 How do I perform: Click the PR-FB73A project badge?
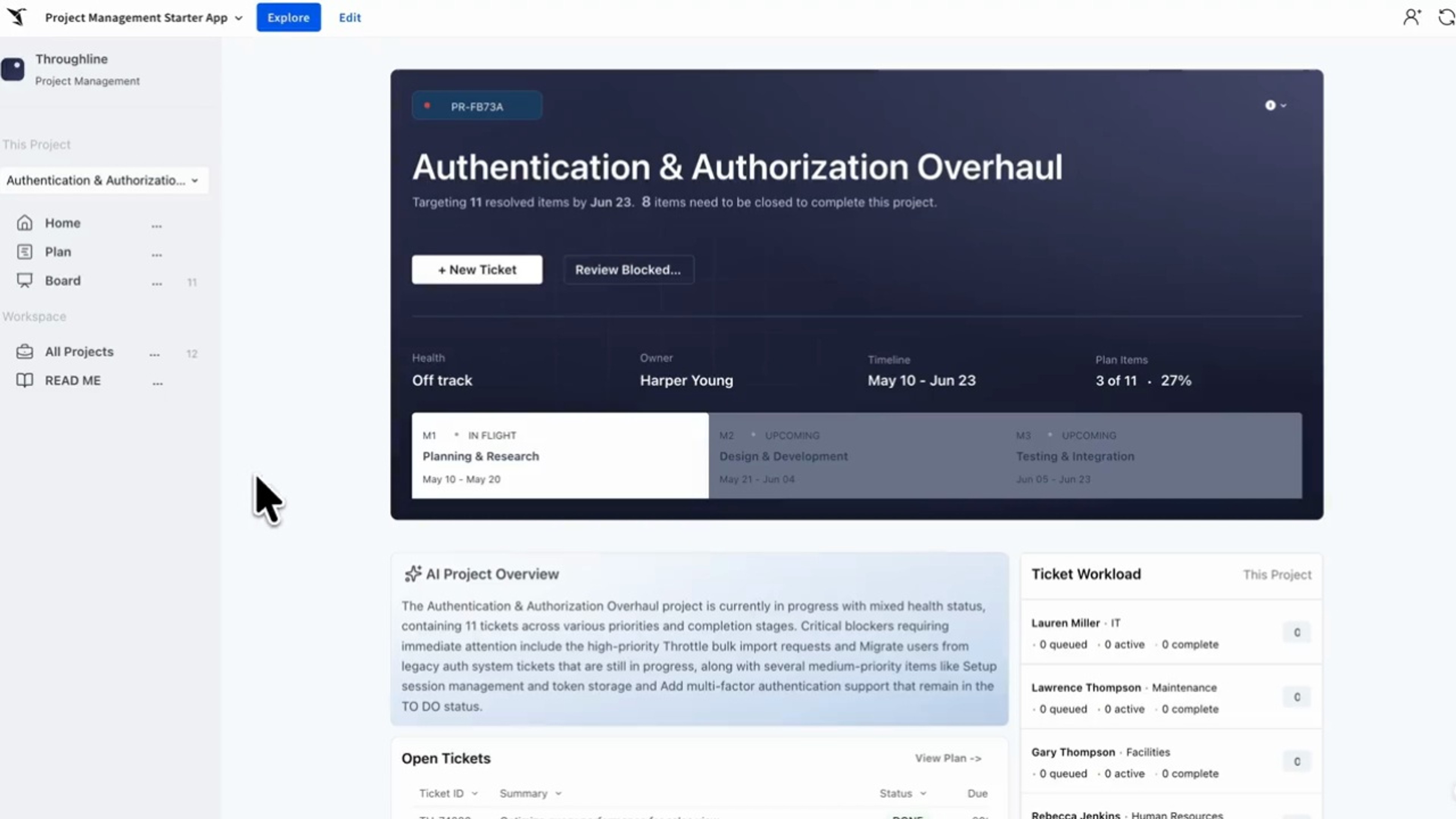pyautogui.click(x=477, y=106)
